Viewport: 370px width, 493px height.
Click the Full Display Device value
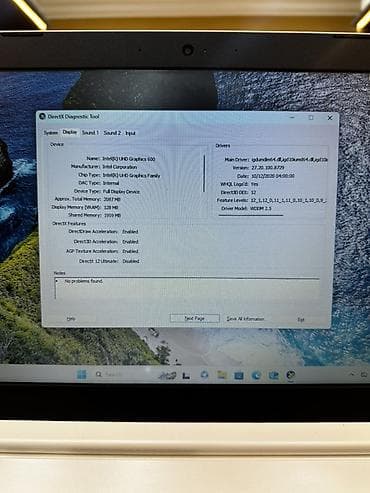tap(121, 192)
